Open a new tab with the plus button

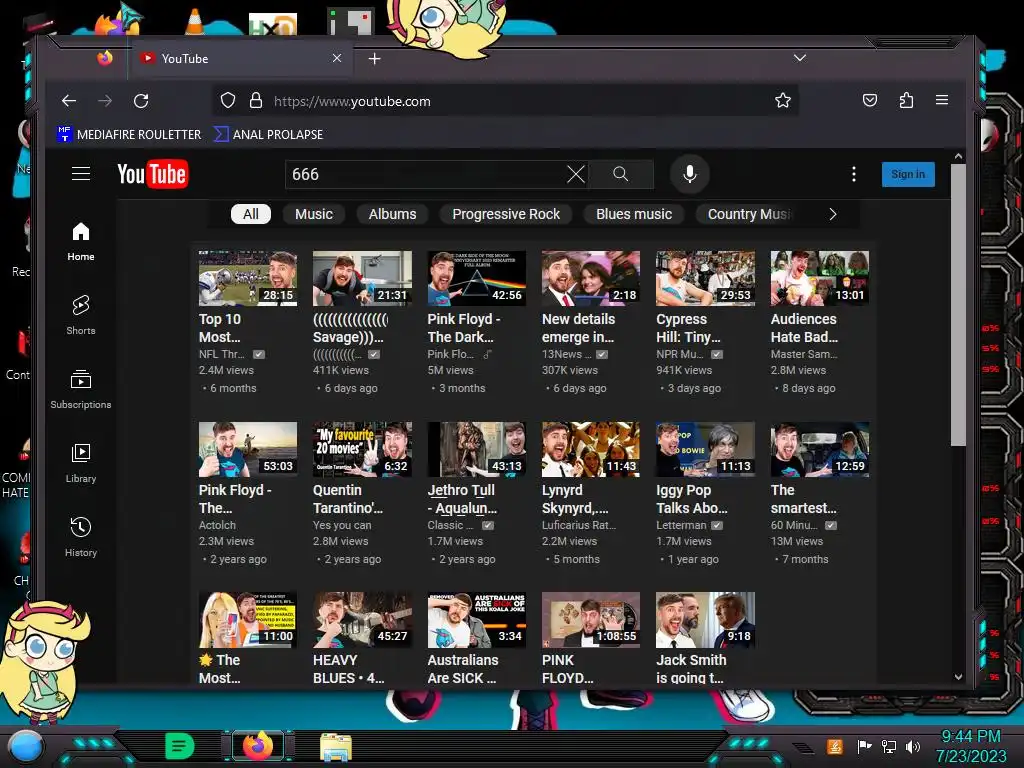point(374,59)
